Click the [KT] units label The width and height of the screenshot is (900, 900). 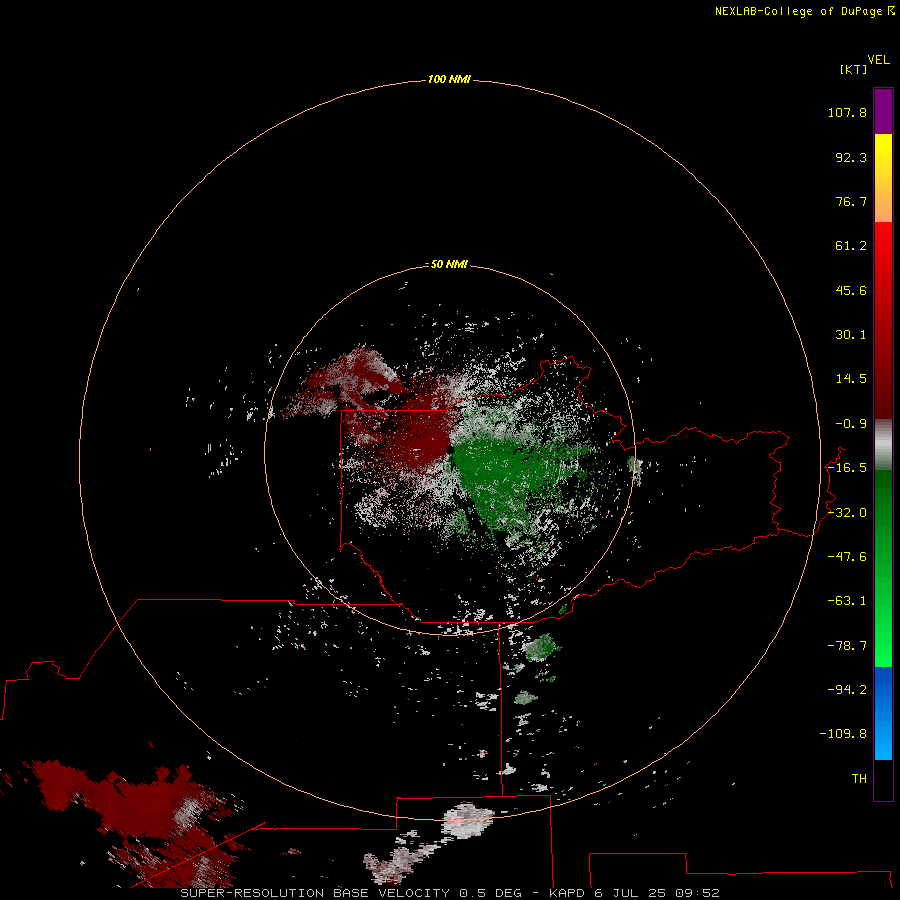click(854, 69)
